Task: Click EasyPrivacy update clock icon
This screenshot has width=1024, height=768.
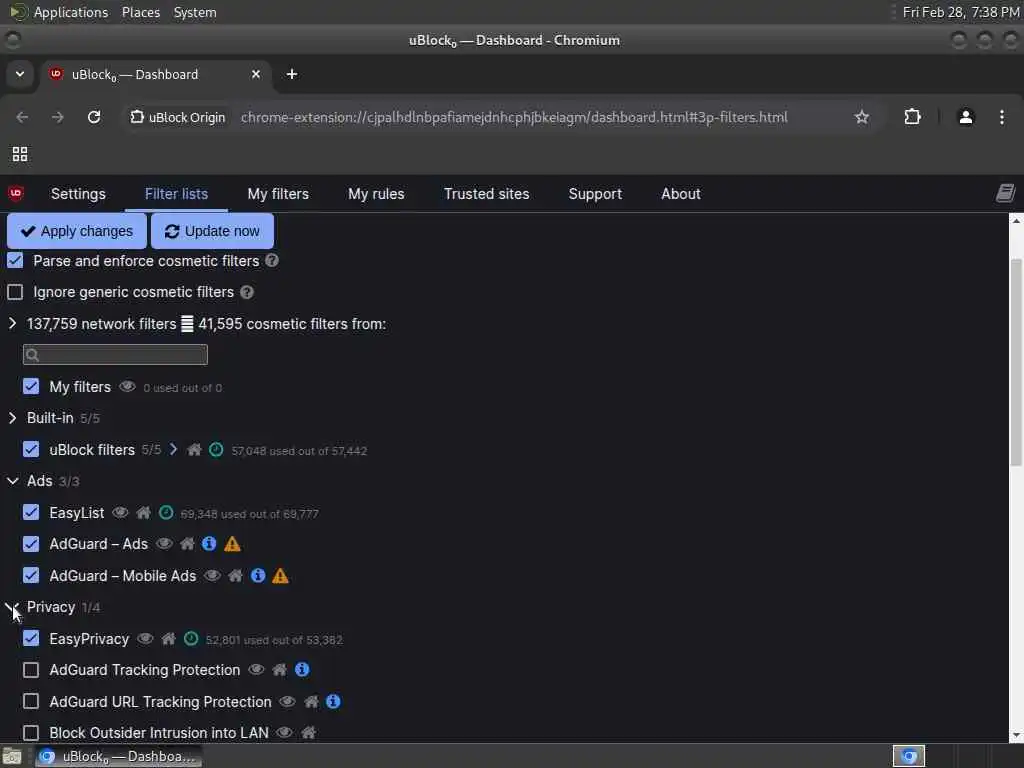Action: tap(191, 638)
